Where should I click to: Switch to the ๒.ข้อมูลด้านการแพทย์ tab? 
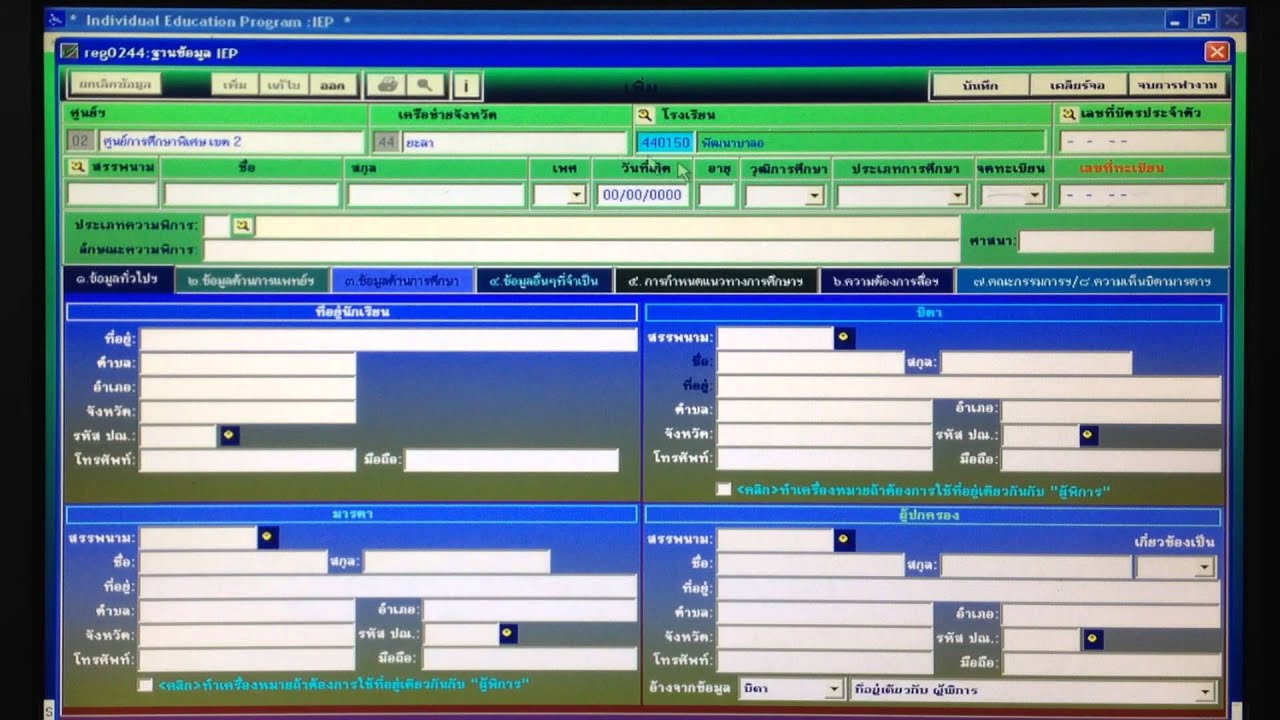point(250,281)
